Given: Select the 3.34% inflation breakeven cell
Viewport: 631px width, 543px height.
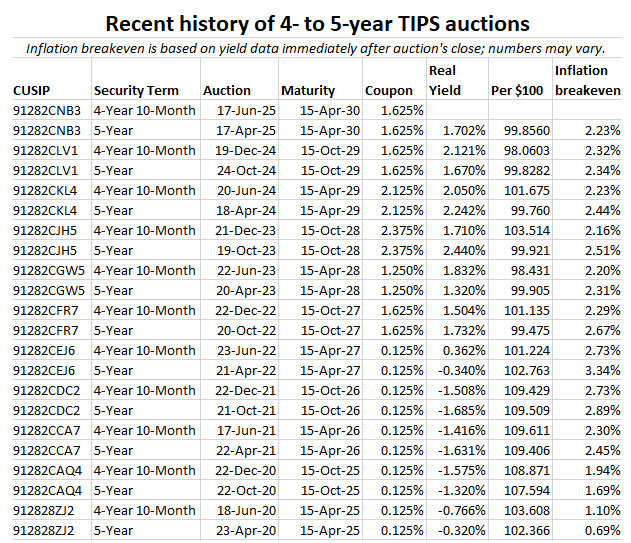Looking at the screenshot, I should [601, 370].
